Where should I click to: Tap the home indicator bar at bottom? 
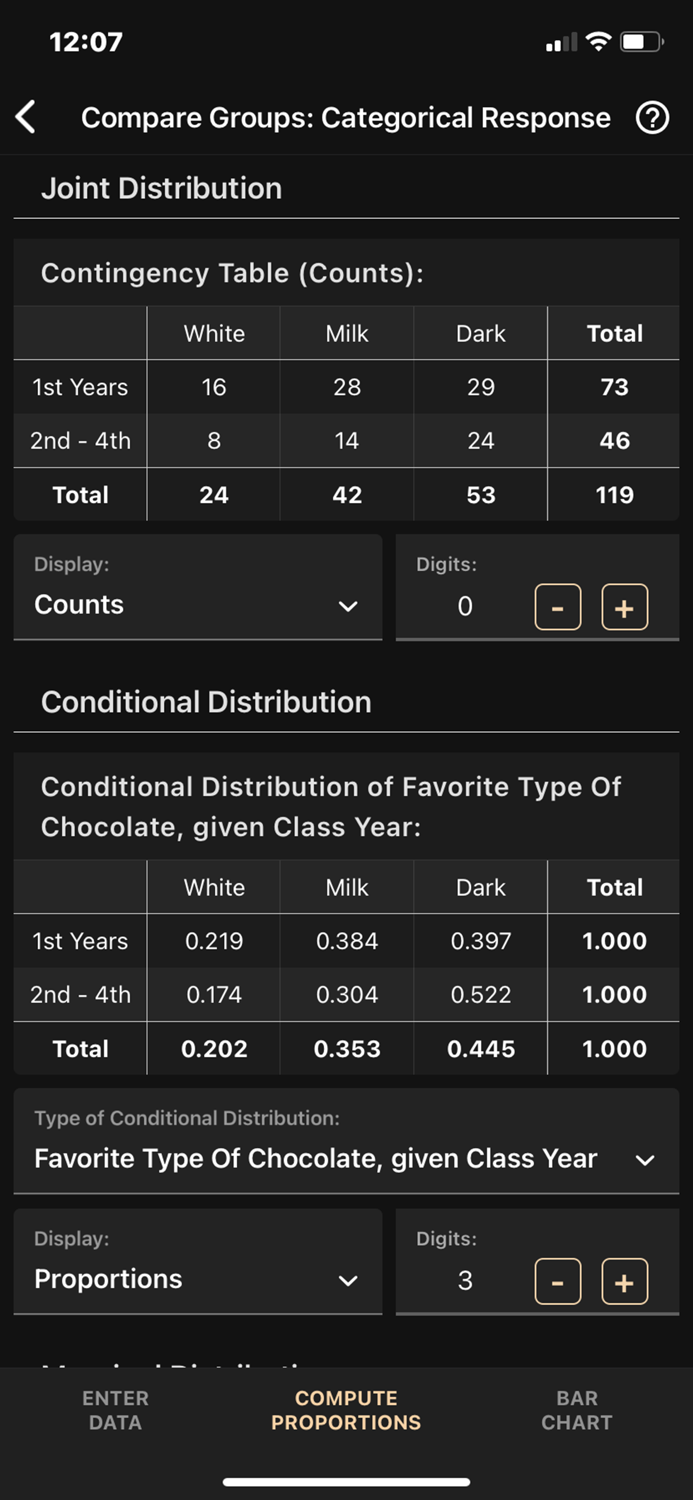point(346,1482)
